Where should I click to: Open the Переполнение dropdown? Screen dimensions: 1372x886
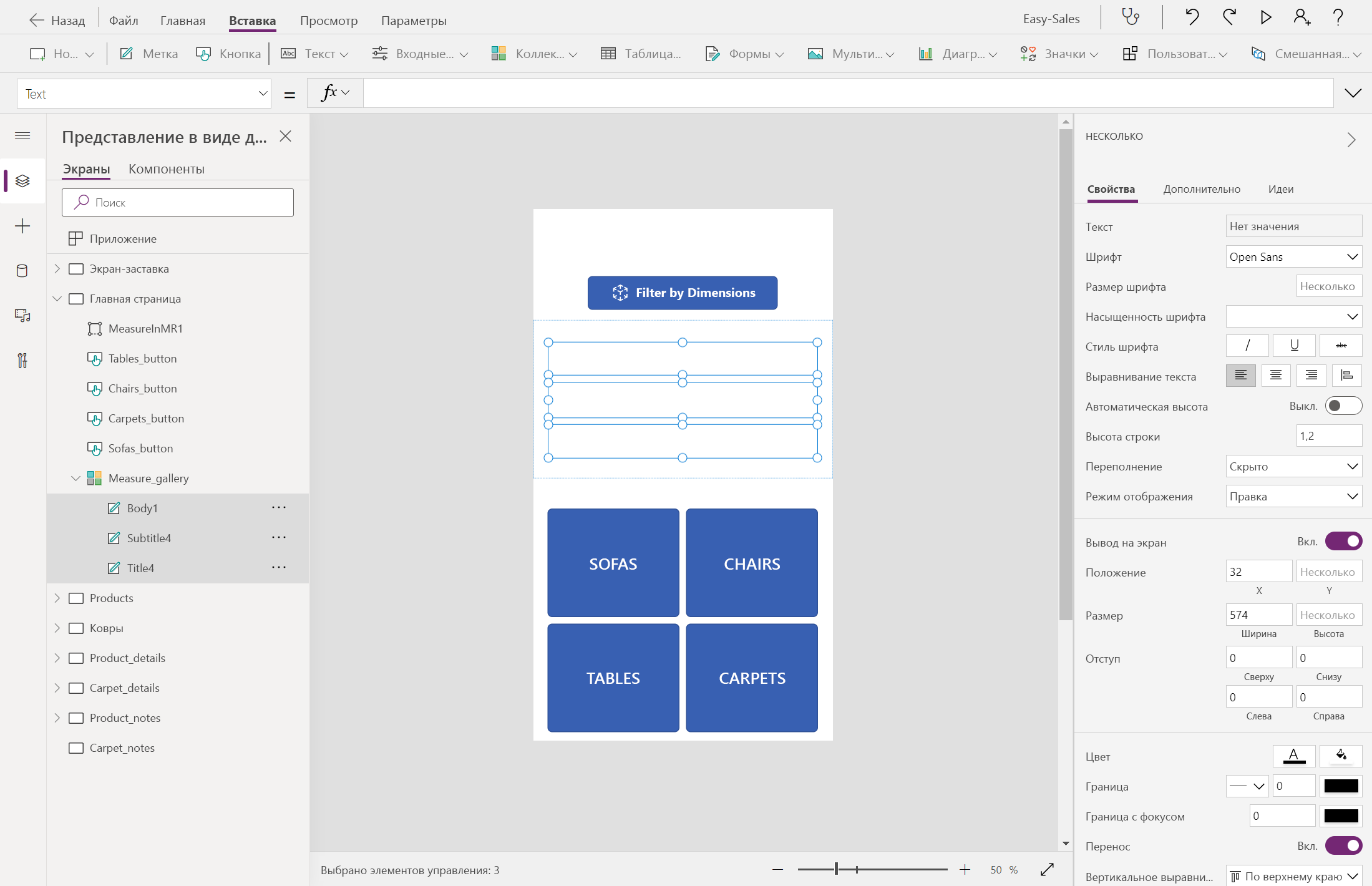point(1293,466)
